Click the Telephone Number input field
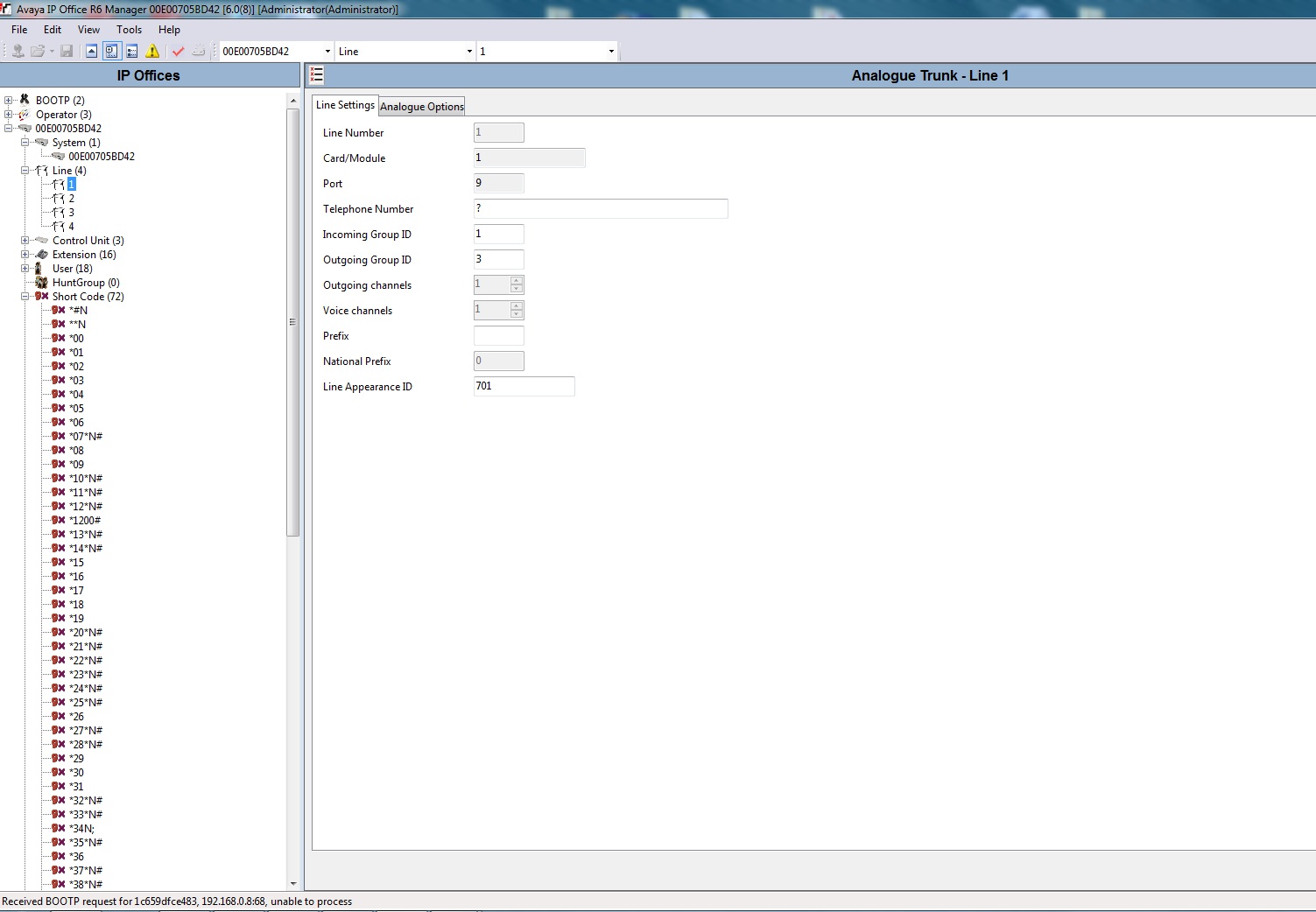 [x=601, y=208]
